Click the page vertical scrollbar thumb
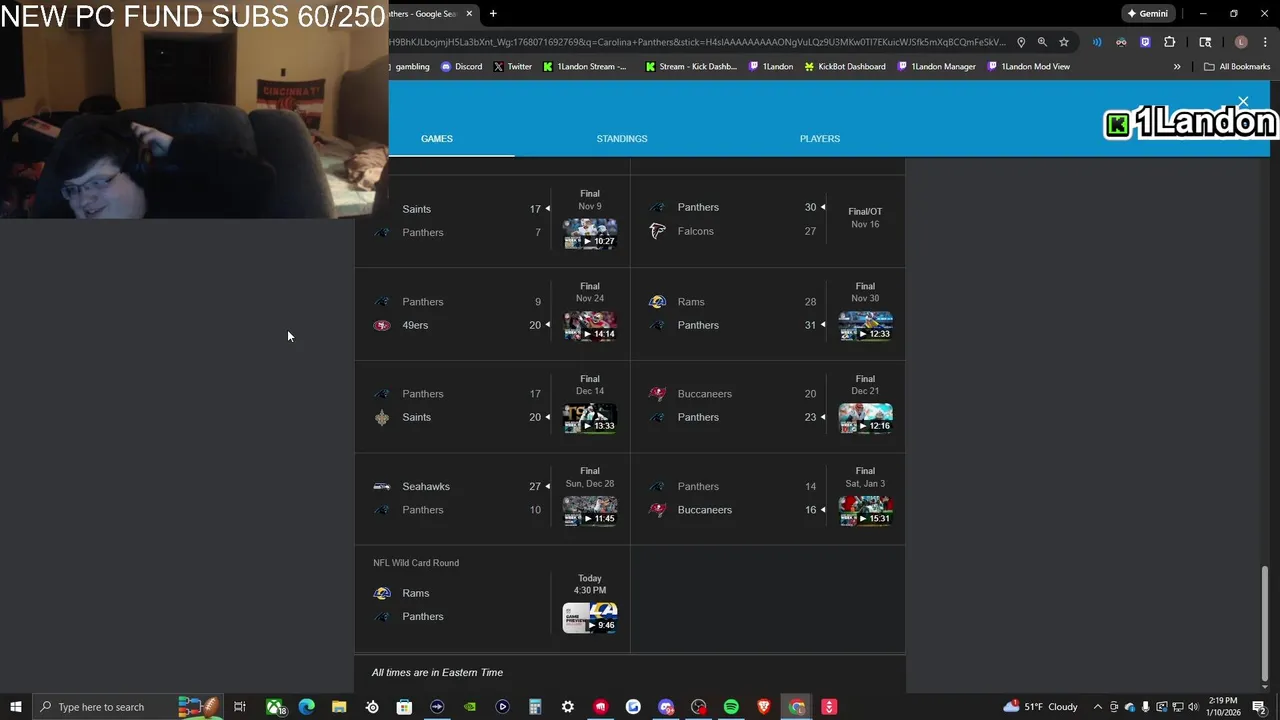 click(x=1264, y=622)
